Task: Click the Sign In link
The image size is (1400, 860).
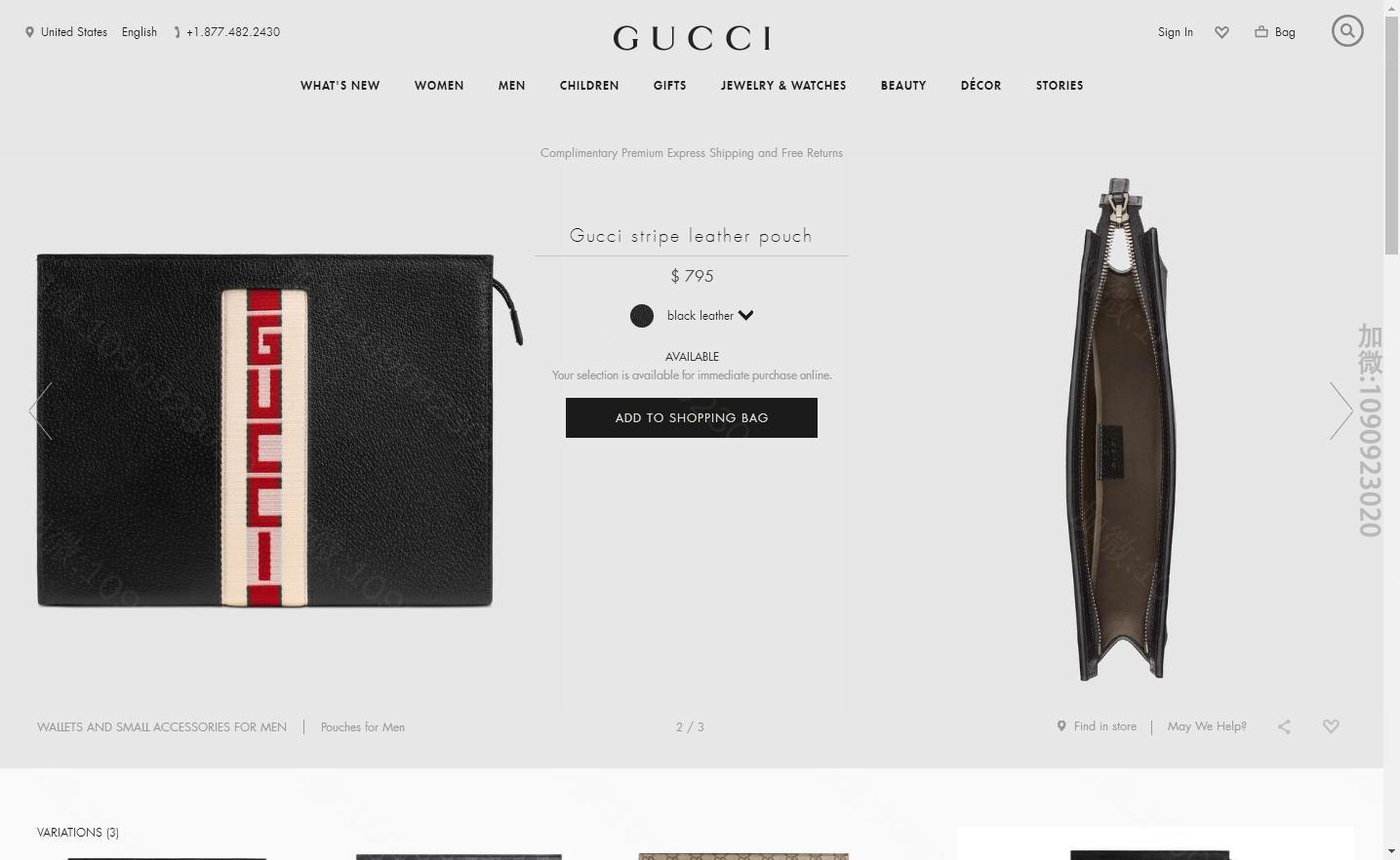Action: [x=1176, y=32]
